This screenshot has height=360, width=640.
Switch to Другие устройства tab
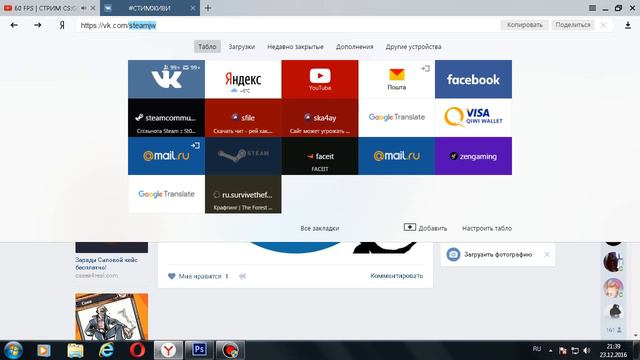coord(413,47)
